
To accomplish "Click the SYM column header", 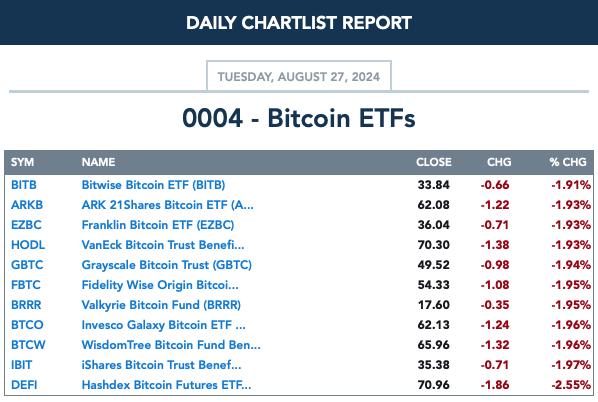I will 22,162.
